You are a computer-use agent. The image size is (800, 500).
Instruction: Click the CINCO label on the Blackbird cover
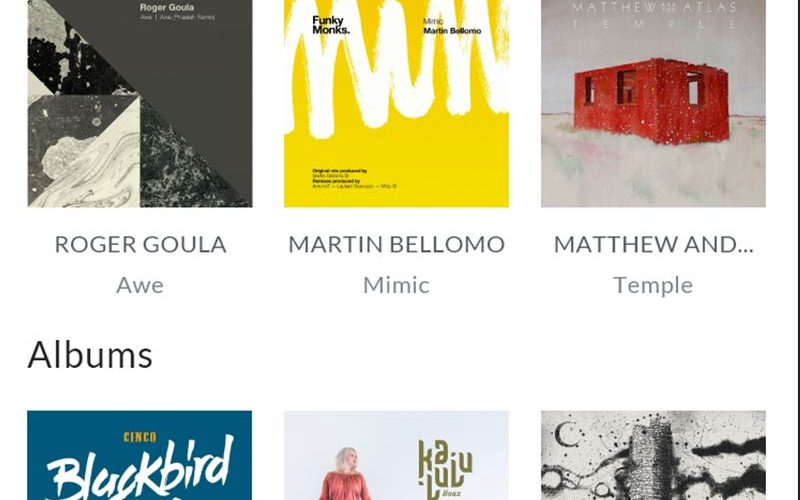[x=140, y=437]
